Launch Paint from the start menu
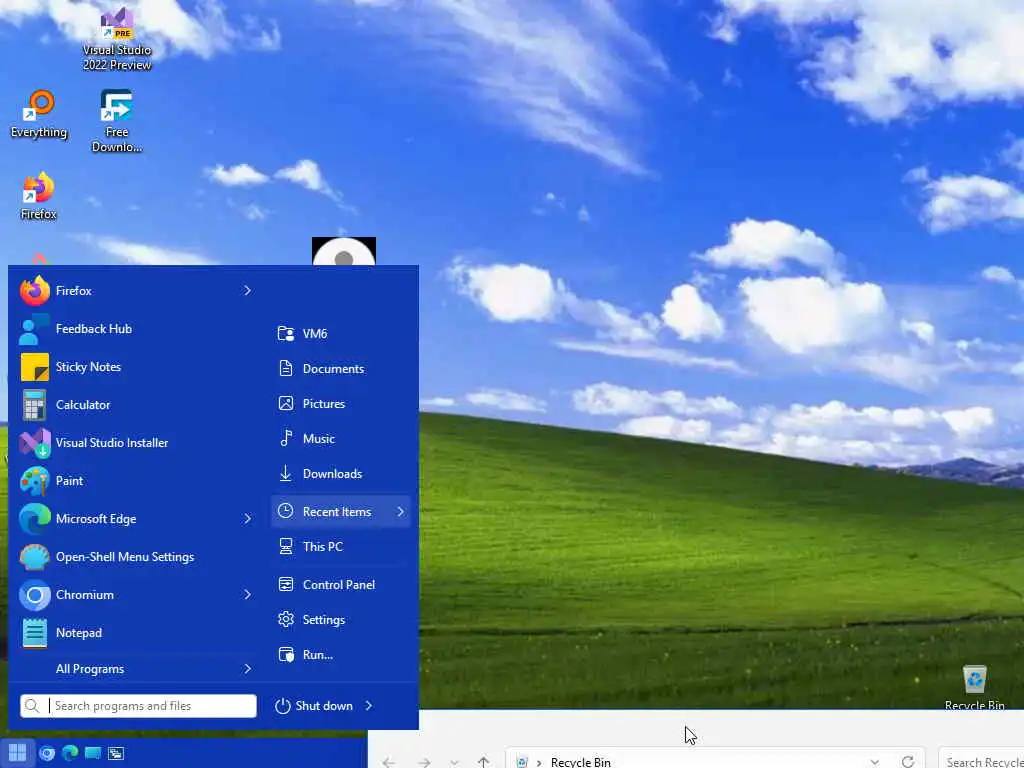Image resolution: width=1024 pixels, height=768 pixels. (136, 480)
